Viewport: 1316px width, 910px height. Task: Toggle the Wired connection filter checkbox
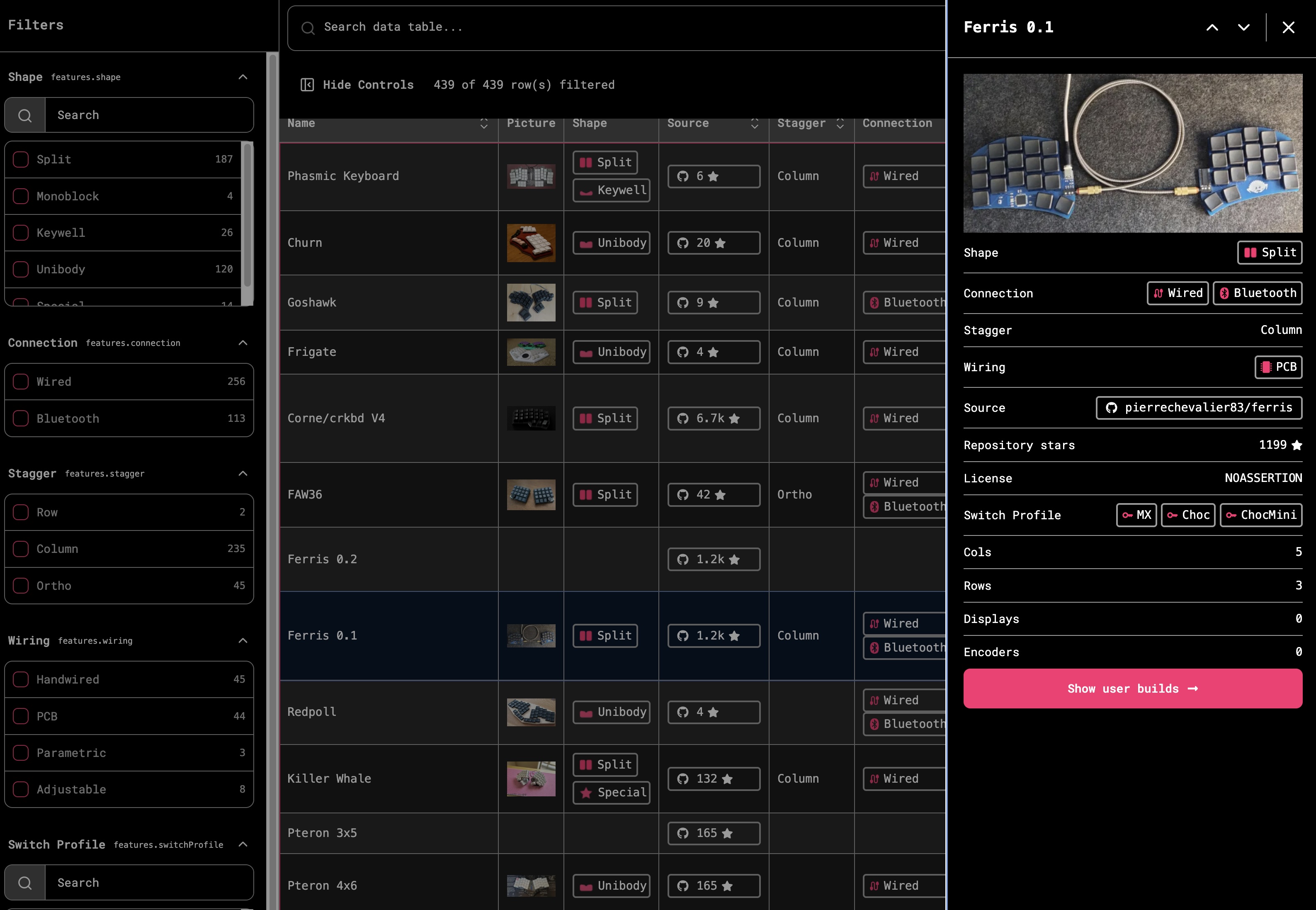tap(21, 382)
